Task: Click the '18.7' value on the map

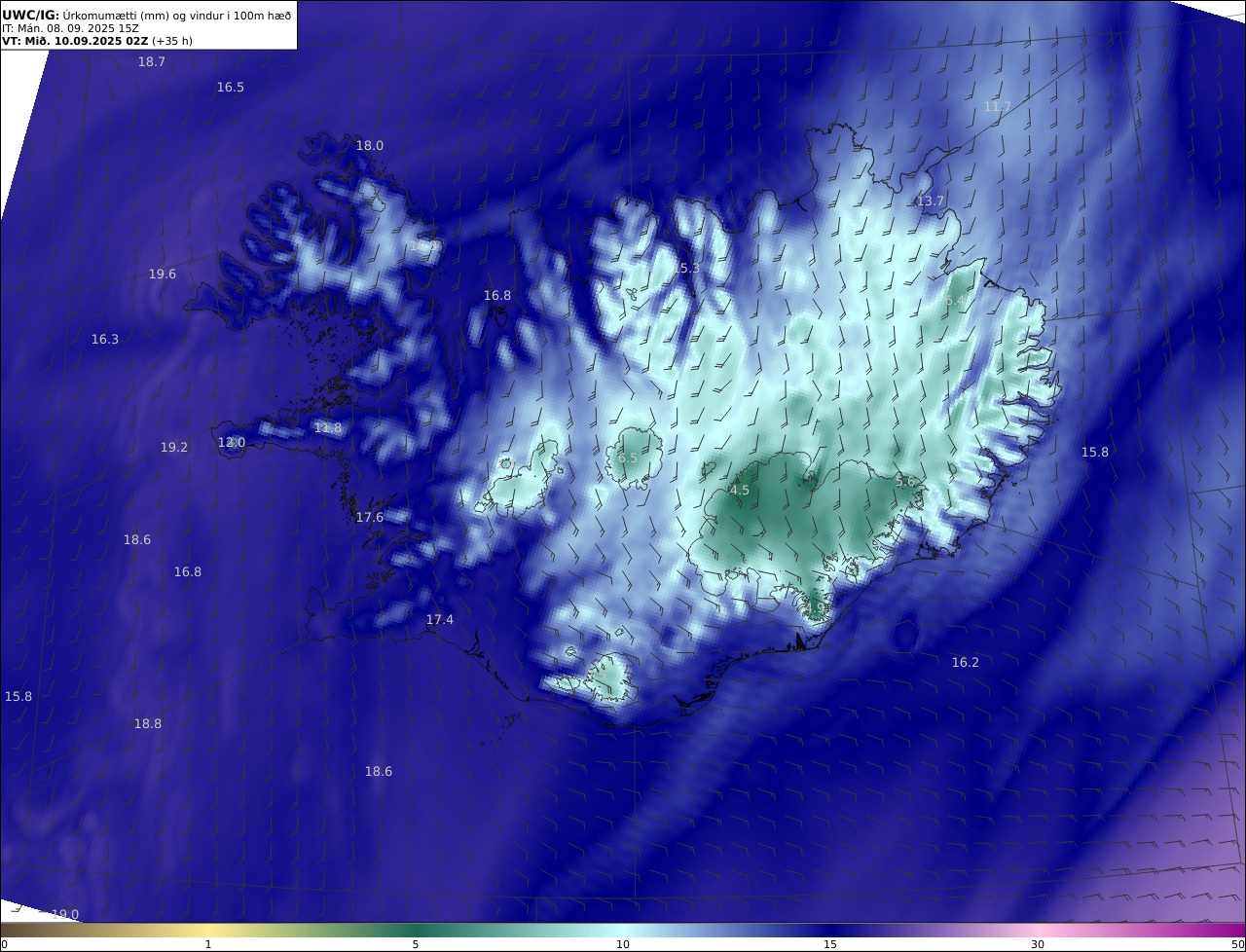Action: pos(151,61)
